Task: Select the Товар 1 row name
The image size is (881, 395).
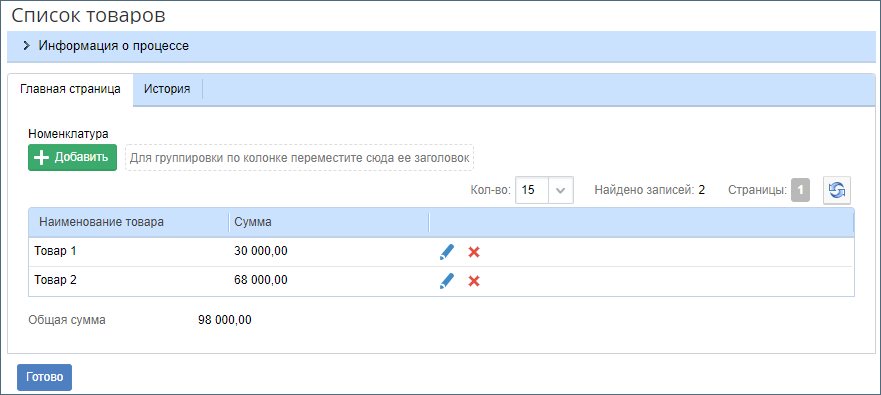Action: 55,251
